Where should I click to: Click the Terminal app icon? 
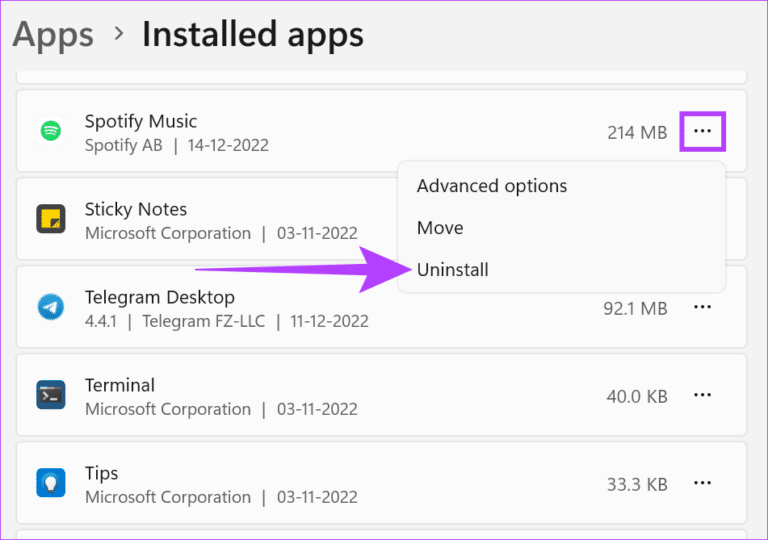click(x=51, y=394)
